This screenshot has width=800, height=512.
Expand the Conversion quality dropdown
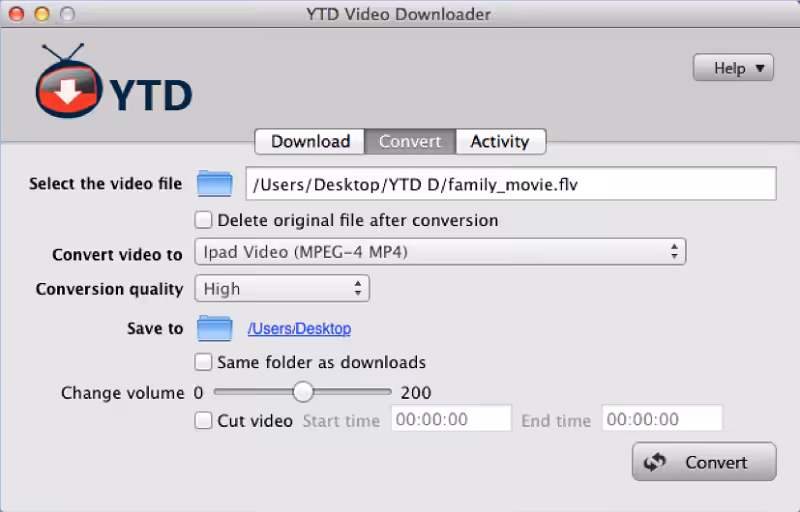coord(282,289)
